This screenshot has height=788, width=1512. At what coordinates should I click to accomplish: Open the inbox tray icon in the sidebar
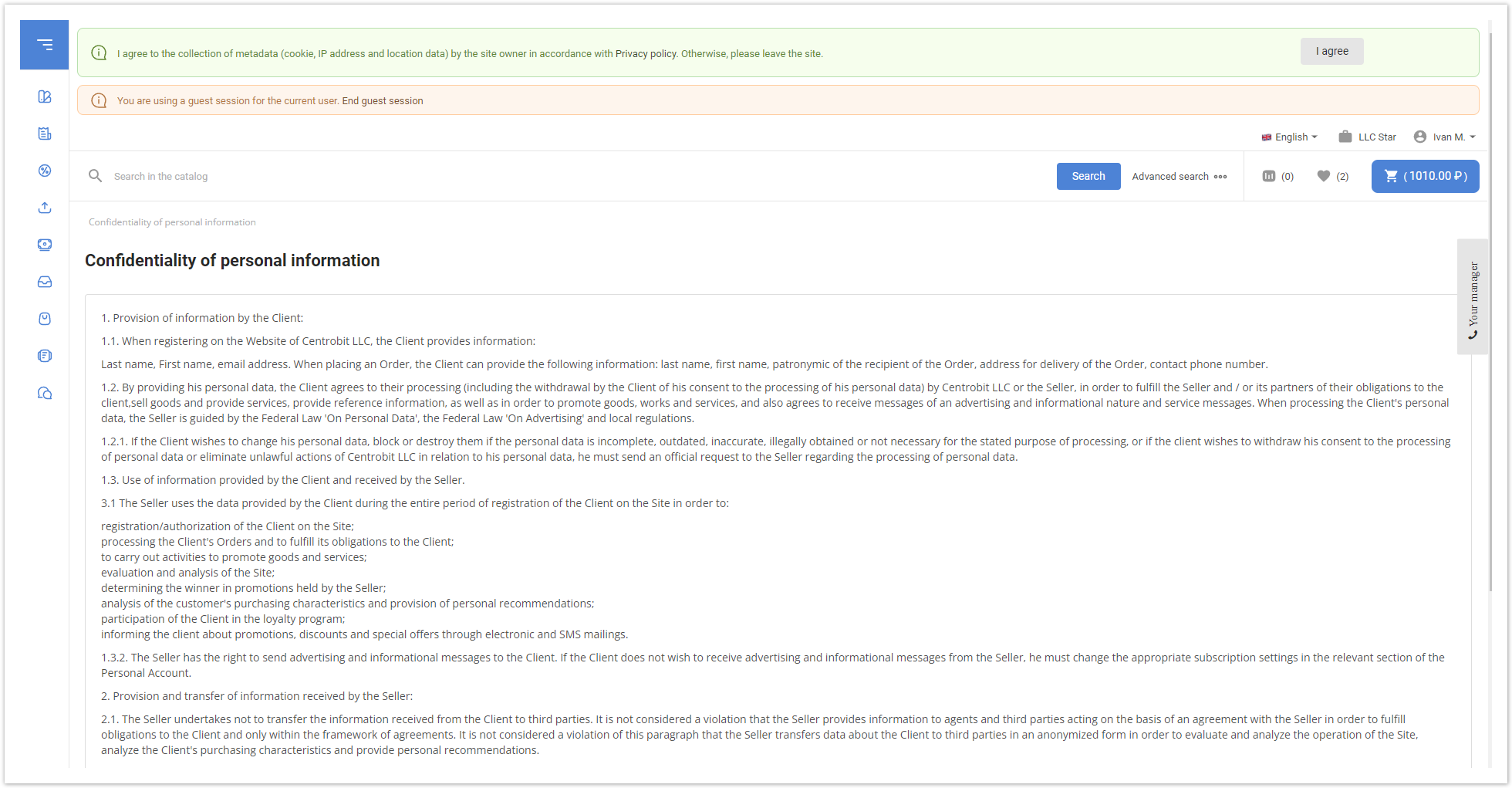45,282
